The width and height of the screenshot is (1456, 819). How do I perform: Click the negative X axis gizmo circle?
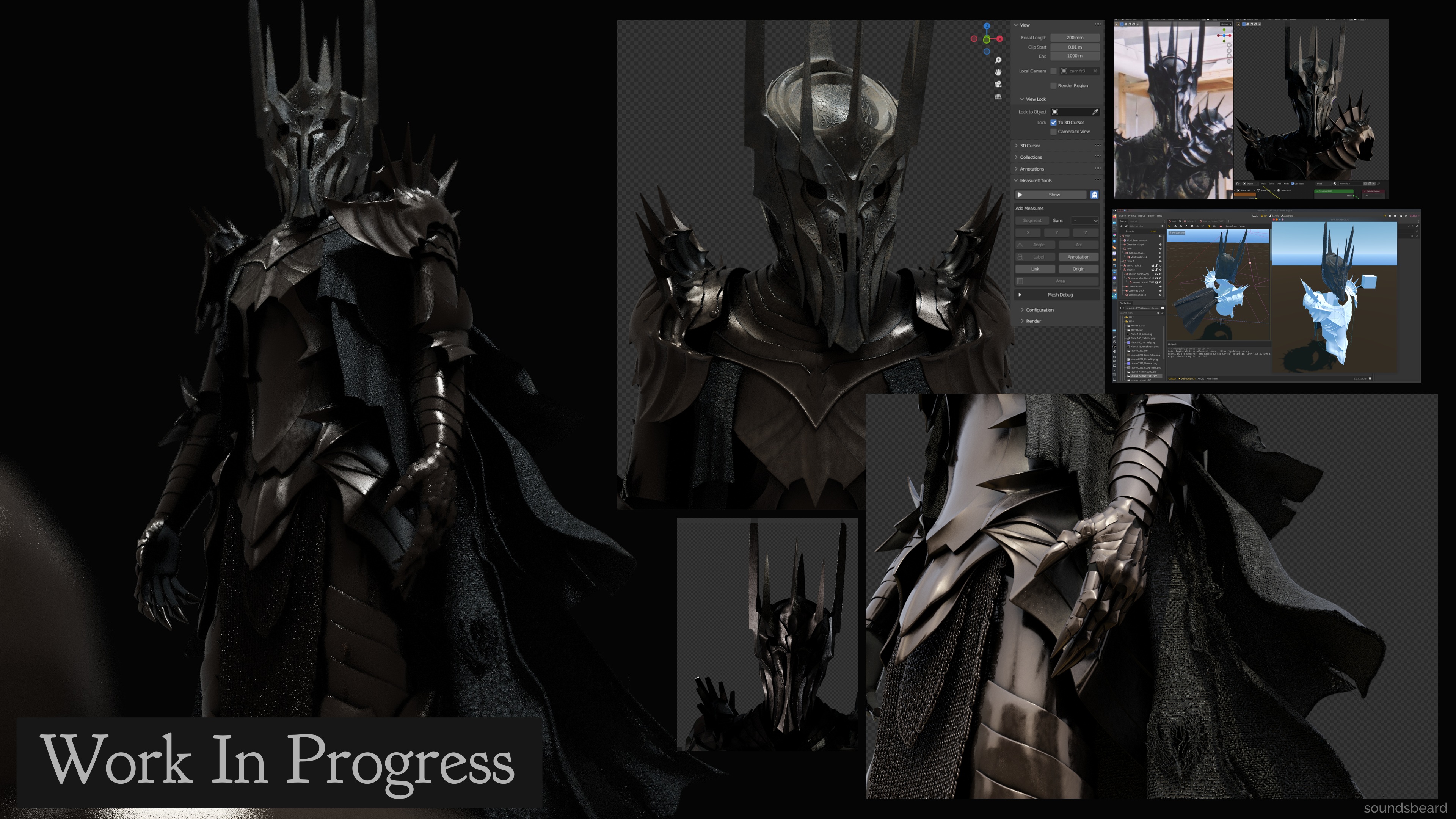[x=973, y=38]
